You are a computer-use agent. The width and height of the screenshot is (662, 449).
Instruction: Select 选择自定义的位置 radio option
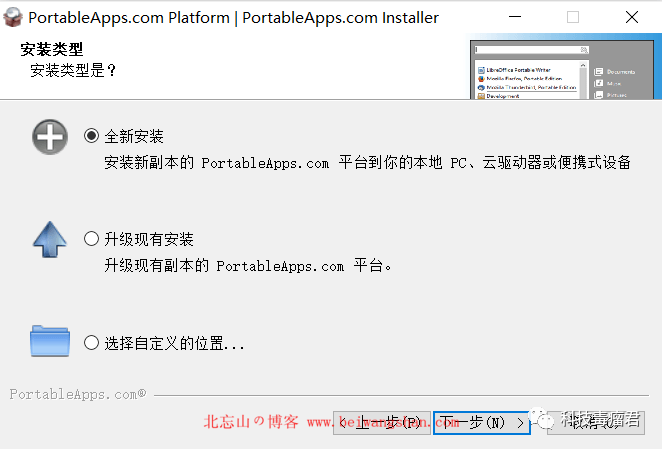[x=91, y=343]
